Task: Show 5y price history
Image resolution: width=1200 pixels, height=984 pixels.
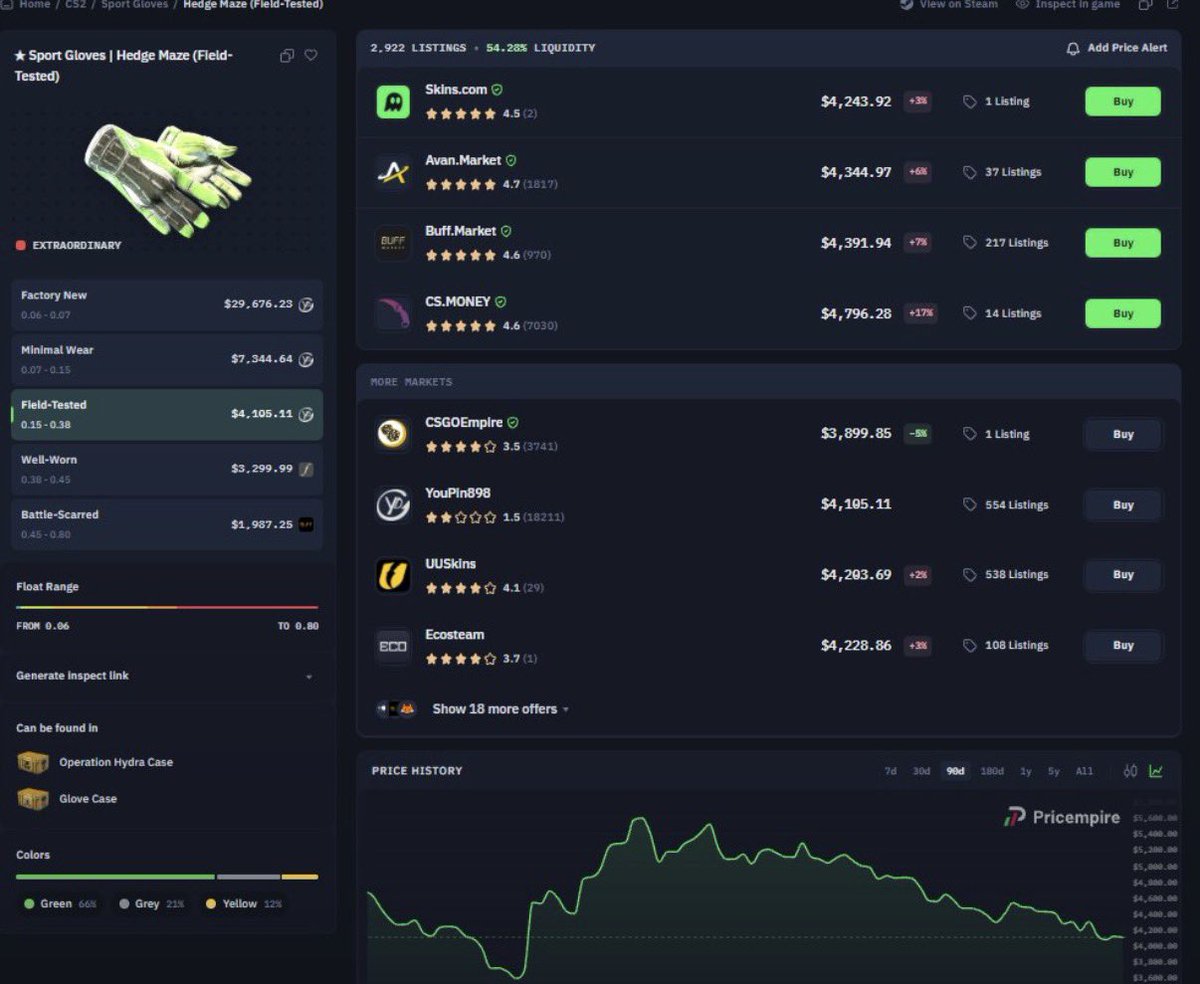Action: (x=1054, y=771)
